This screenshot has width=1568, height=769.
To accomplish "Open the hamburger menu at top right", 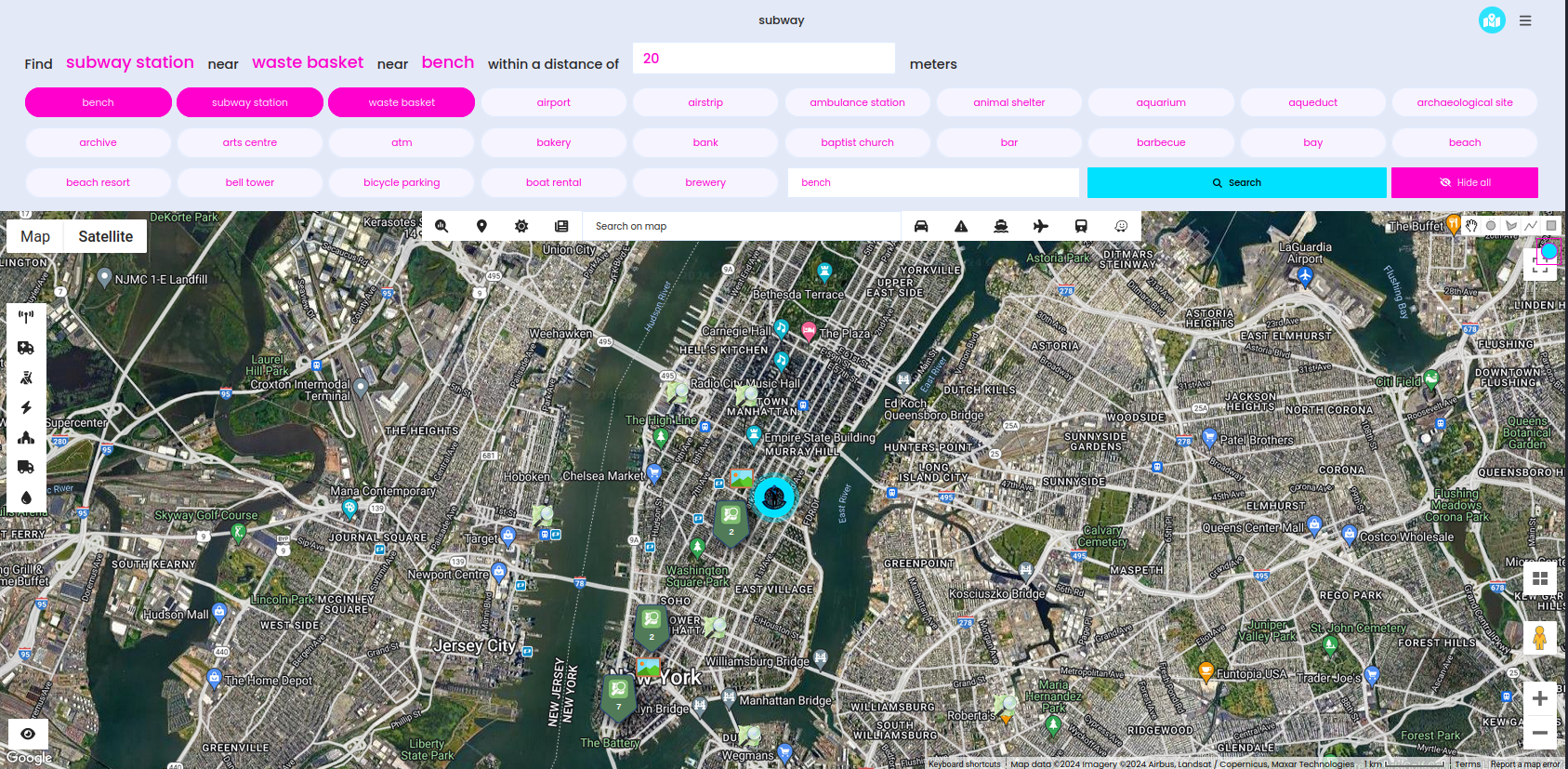I will click(x=1525, y=20).
